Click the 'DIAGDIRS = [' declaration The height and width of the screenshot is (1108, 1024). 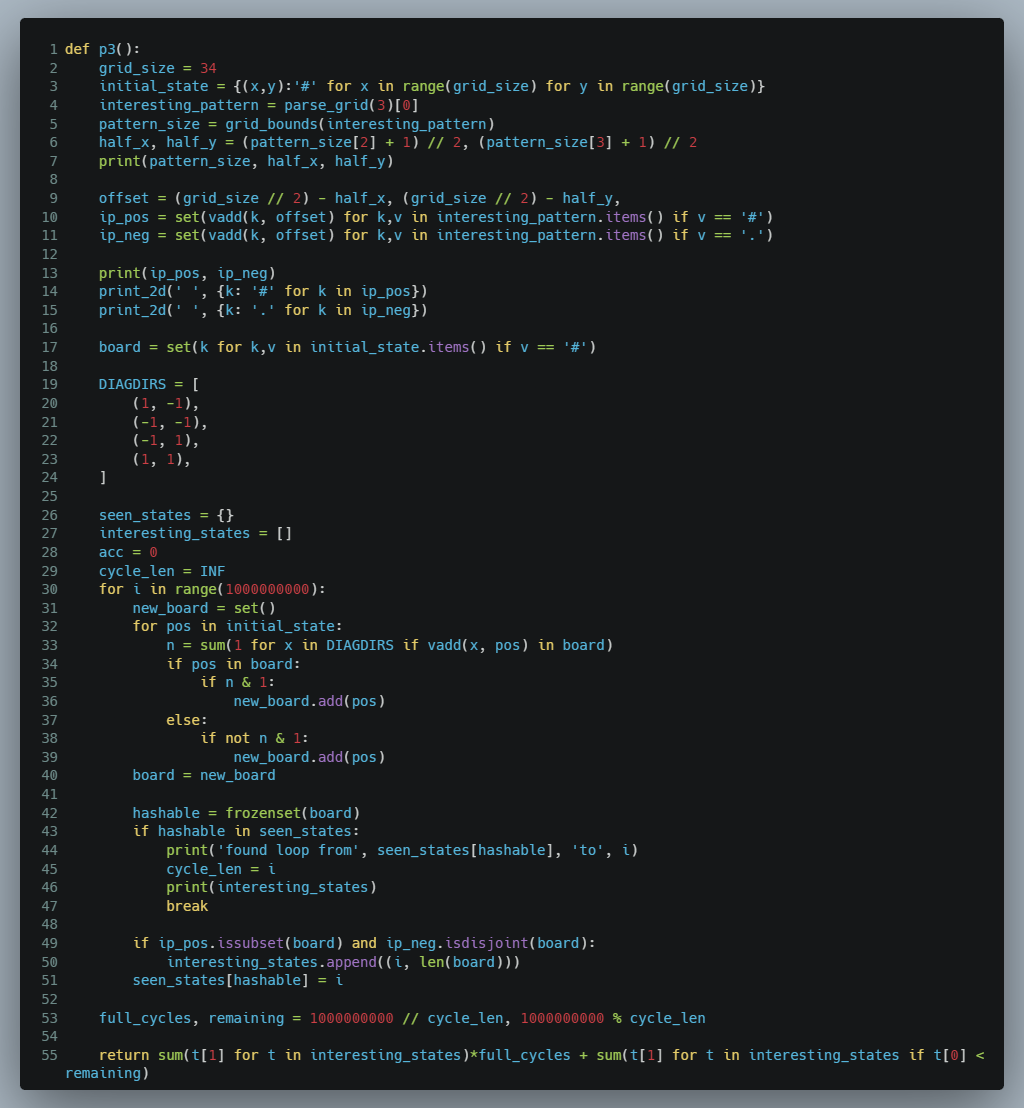(149, 384)
